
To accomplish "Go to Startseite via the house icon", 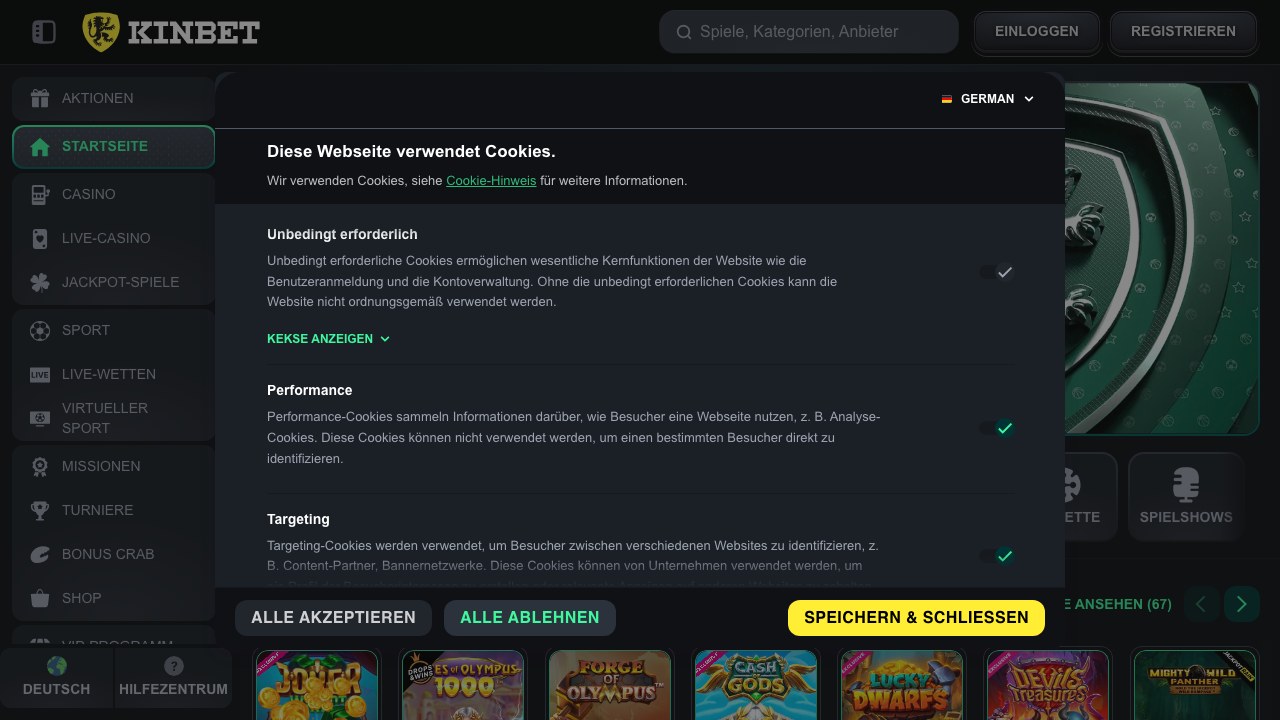I will click(40, 147).
